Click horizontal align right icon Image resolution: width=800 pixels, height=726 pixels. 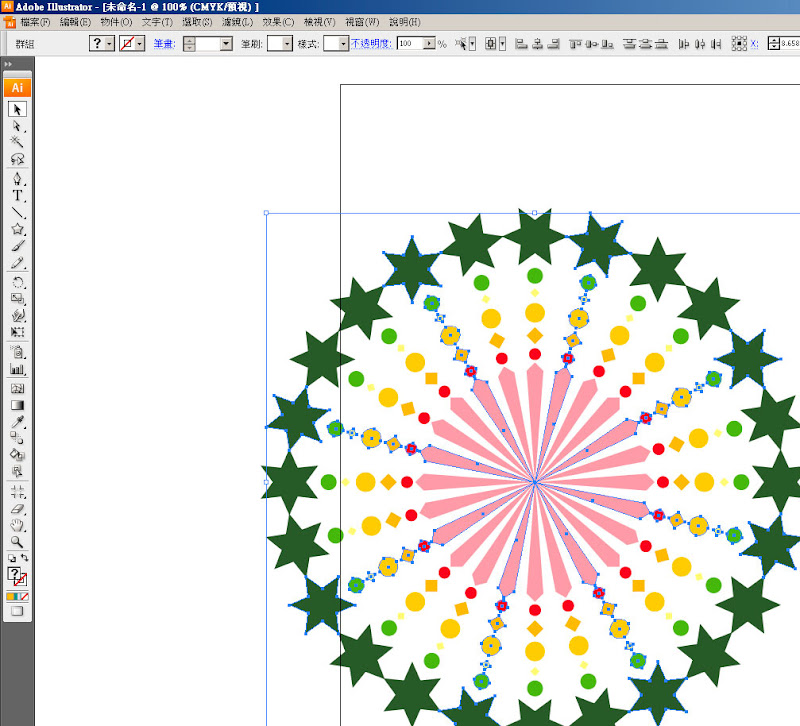click(554, 44)
